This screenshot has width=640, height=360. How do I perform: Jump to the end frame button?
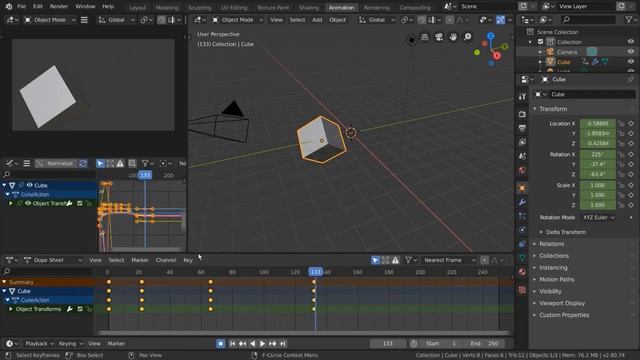282,344
